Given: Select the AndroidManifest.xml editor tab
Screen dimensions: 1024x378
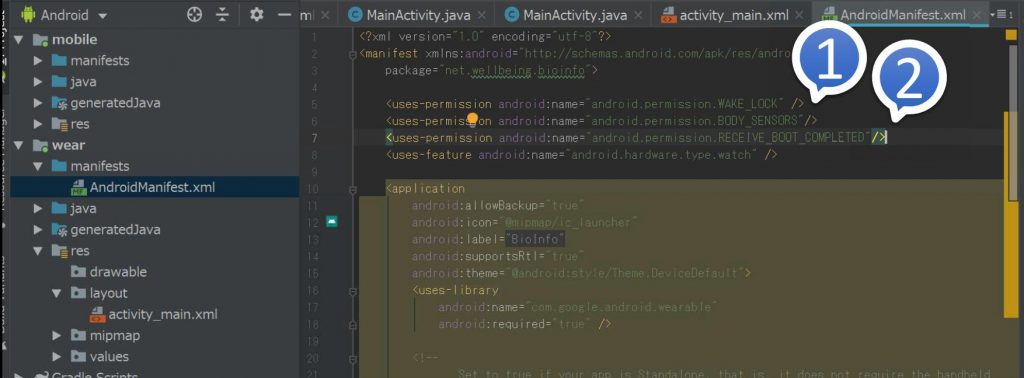Looking at the screenshot, I should click(x=903, y=14).
